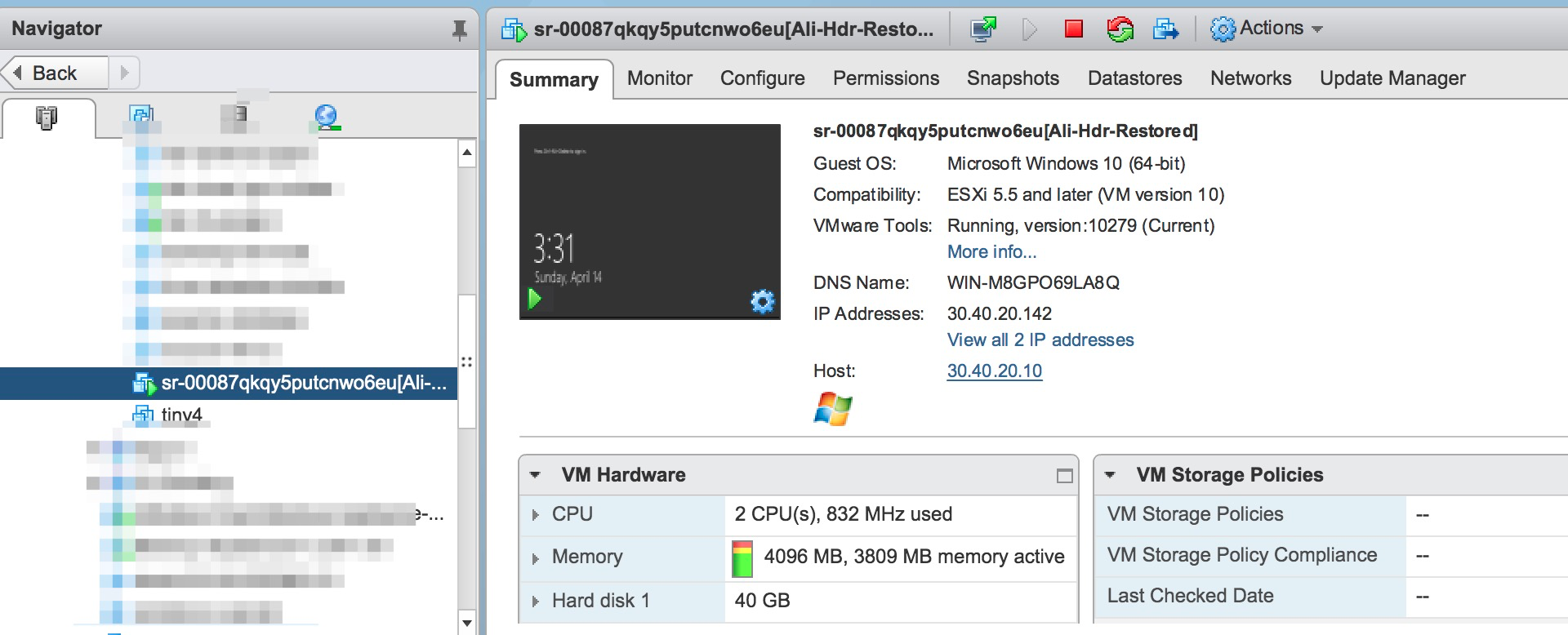This screenshot has height=635, width=1568.
Task: Click the Last Checked Date row
Action: pyautogui.click(x=1330, y=597)
